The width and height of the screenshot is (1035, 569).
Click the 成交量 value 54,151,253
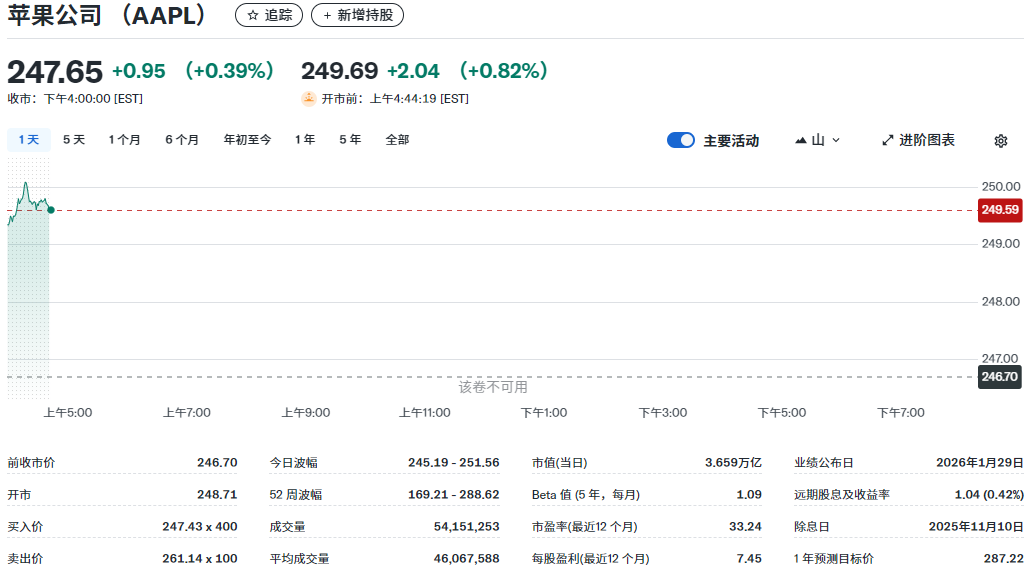467,527
